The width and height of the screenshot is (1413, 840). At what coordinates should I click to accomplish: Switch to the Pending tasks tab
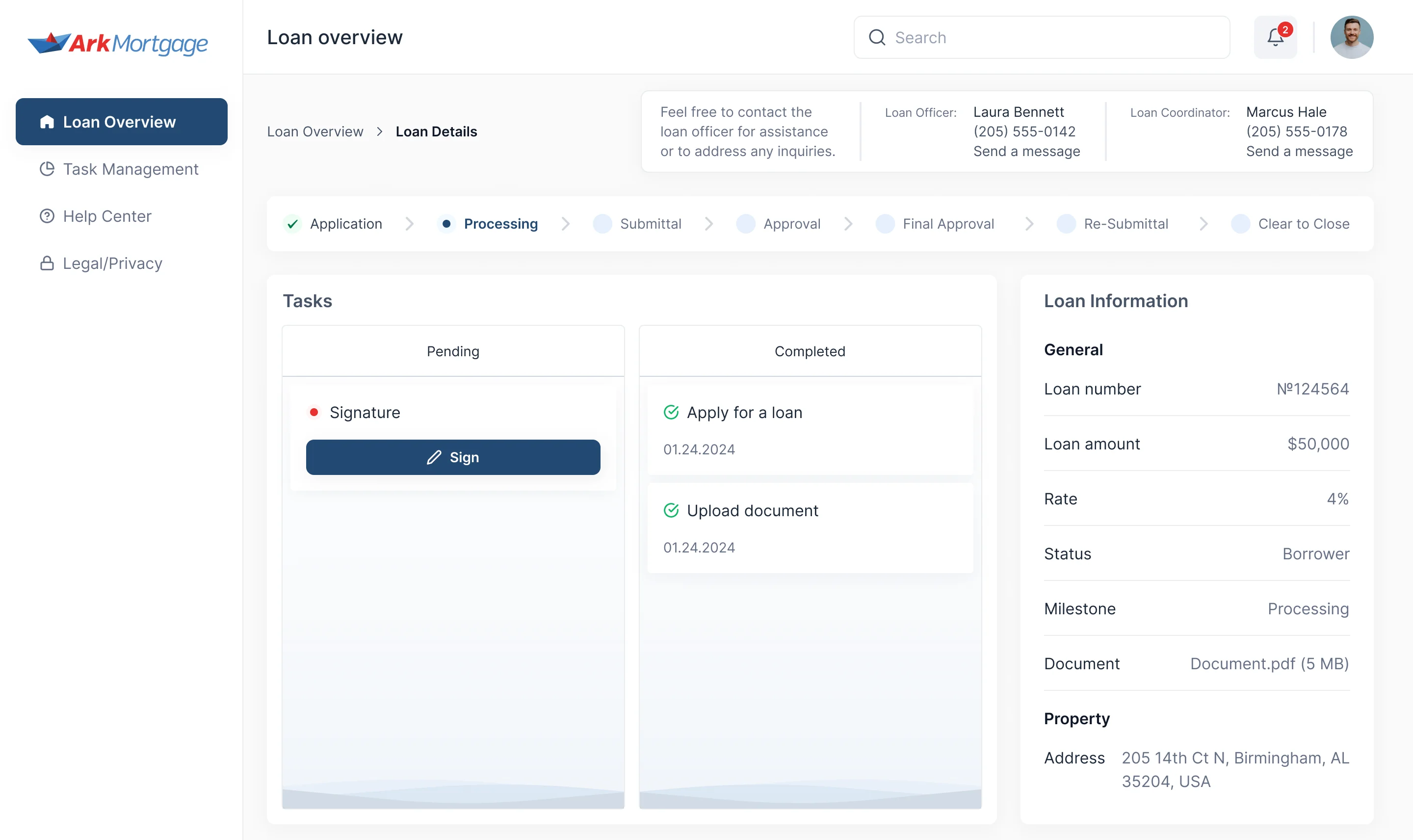[453, 351]
